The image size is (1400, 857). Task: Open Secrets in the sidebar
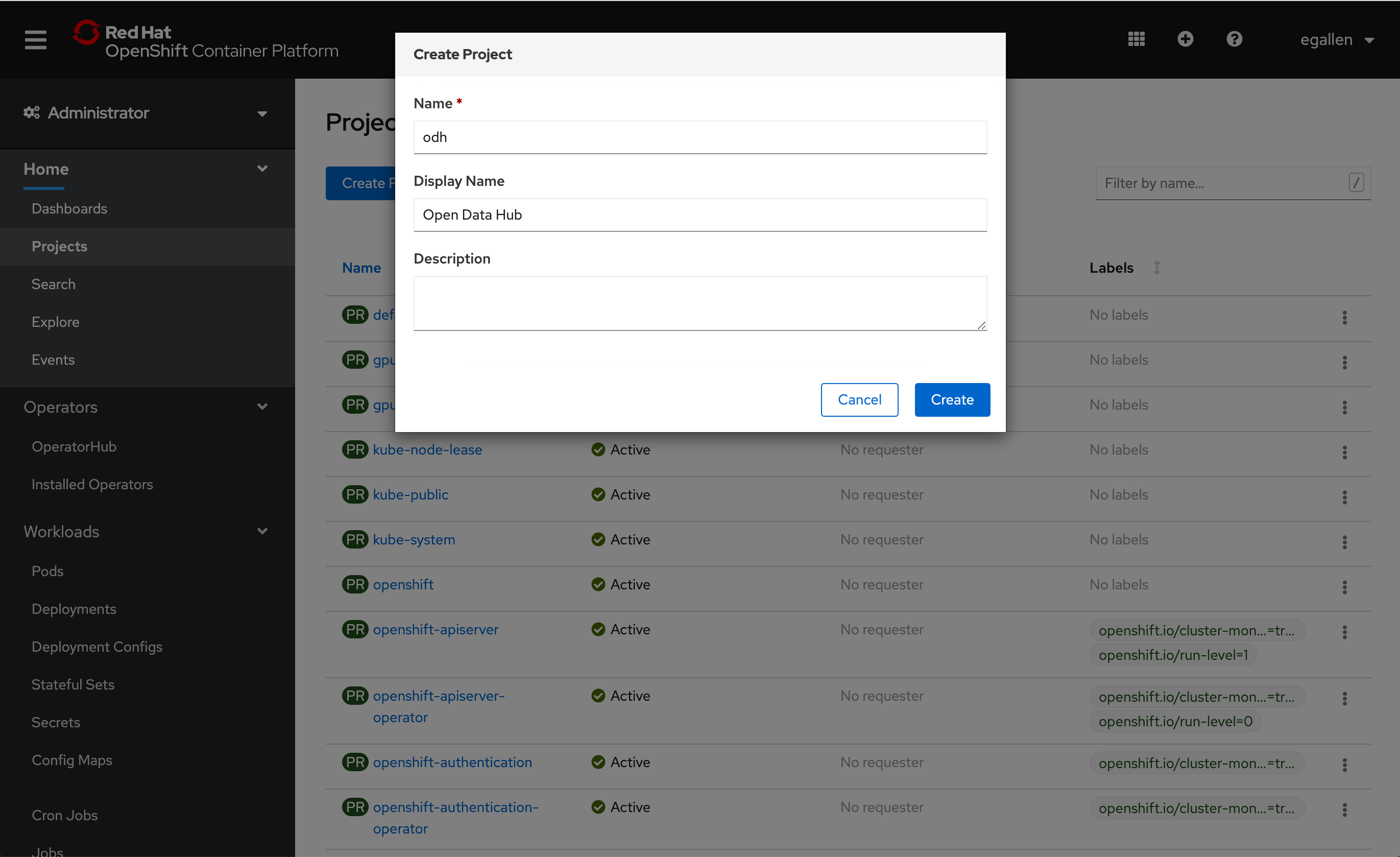(56, 722)
